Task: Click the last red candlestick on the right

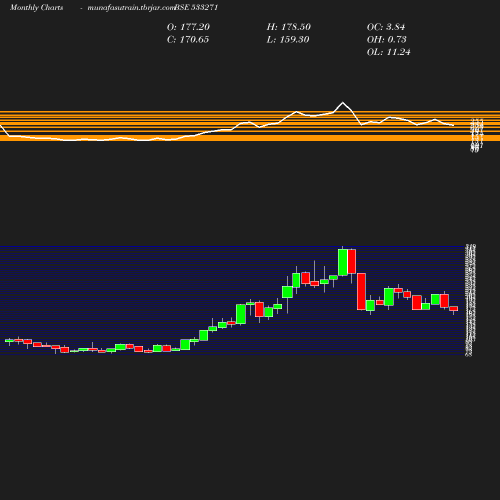Action: 454,309
